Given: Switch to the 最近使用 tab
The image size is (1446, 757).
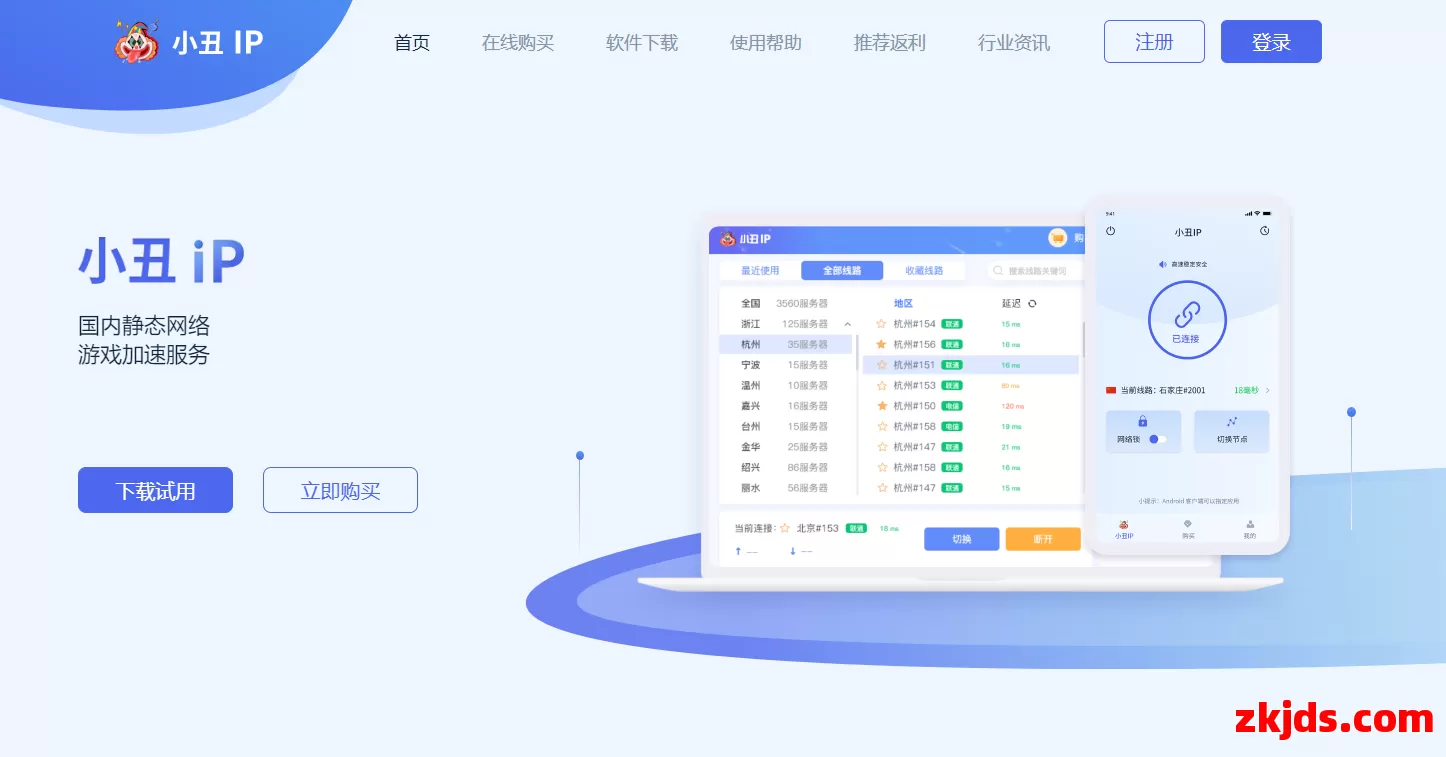Looking at the screenshot, I should pos(760,271).
